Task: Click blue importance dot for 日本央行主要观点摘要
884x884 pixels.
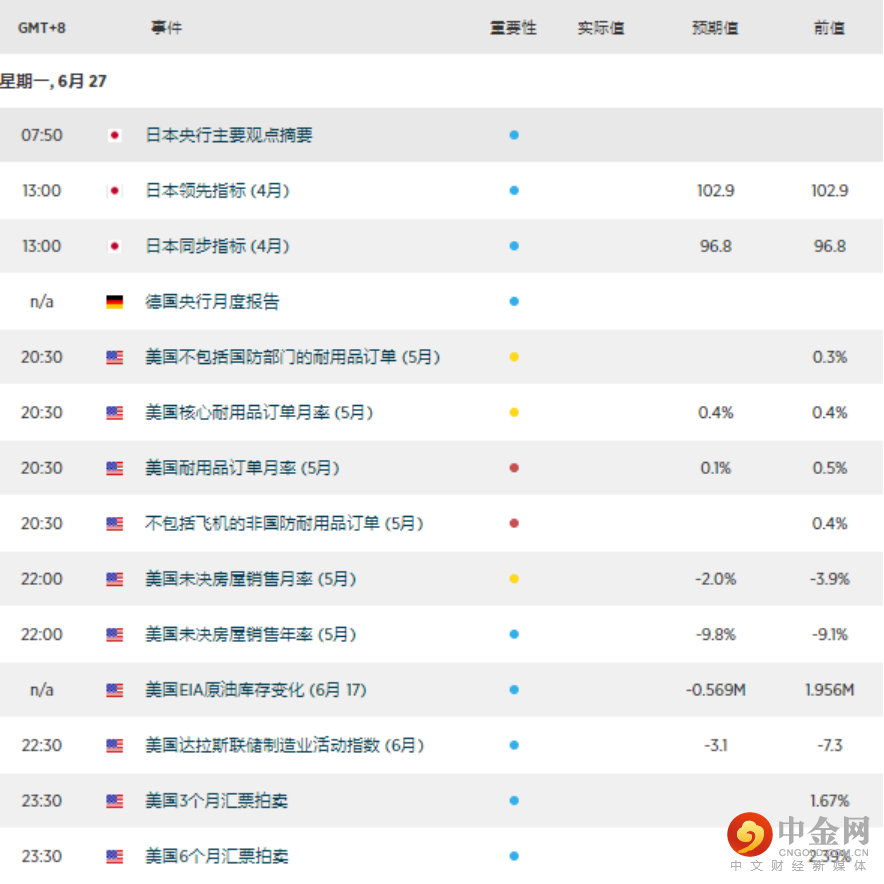Action: pyautogui.click(x=514, y=135)
